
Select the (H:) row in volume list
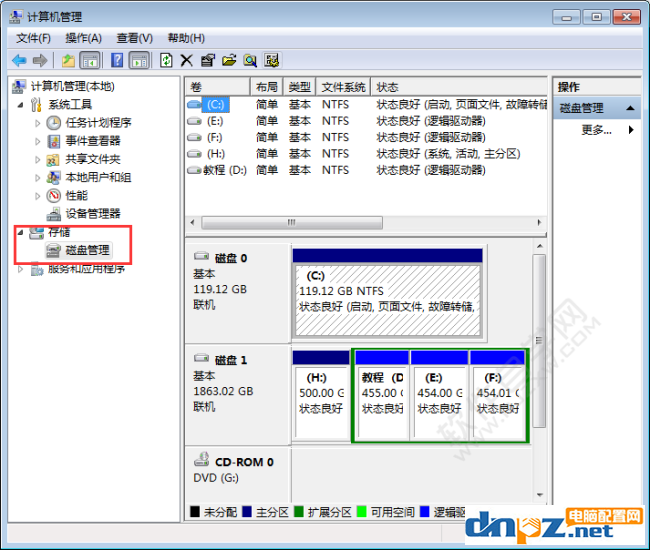[366, 154]
